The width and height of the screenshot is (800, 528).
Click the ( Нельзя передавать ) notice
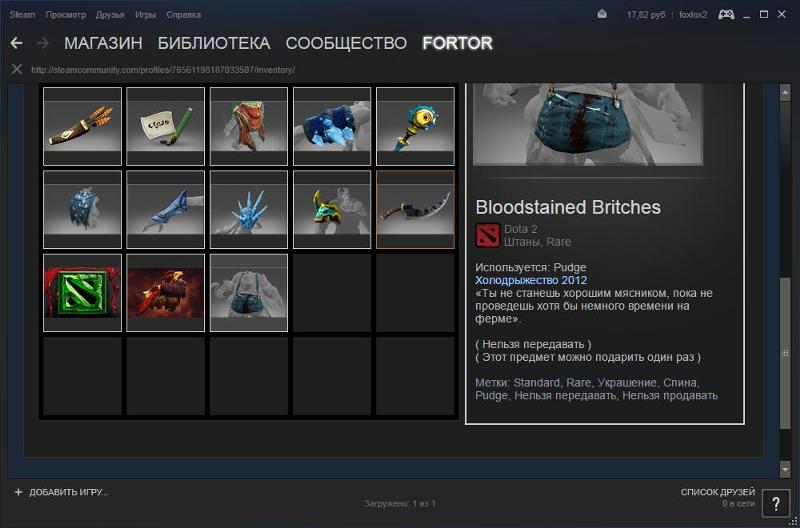[533, 344]
